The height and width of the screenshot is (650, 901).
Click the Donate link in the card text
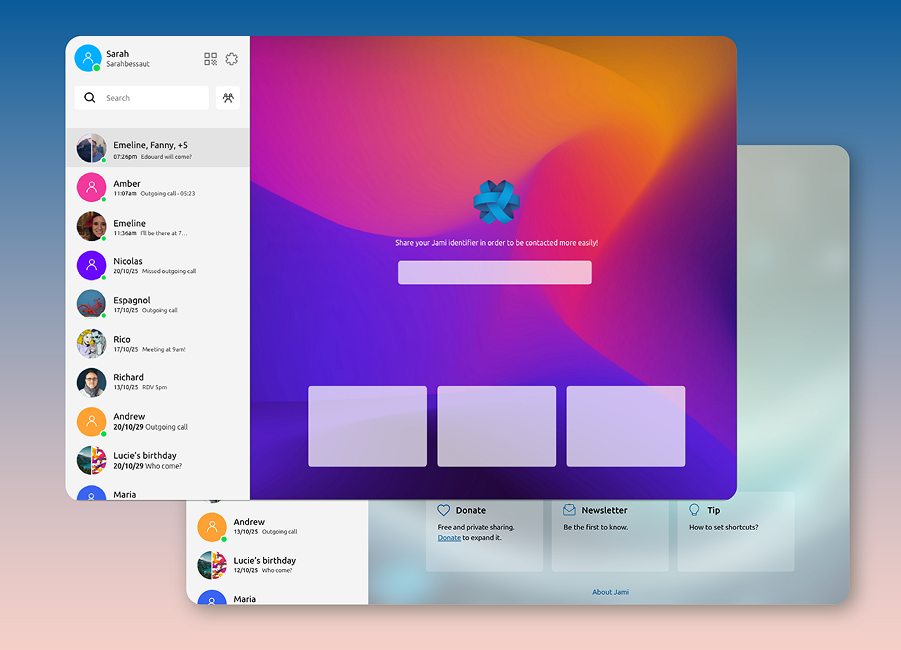tap(449, 538)
